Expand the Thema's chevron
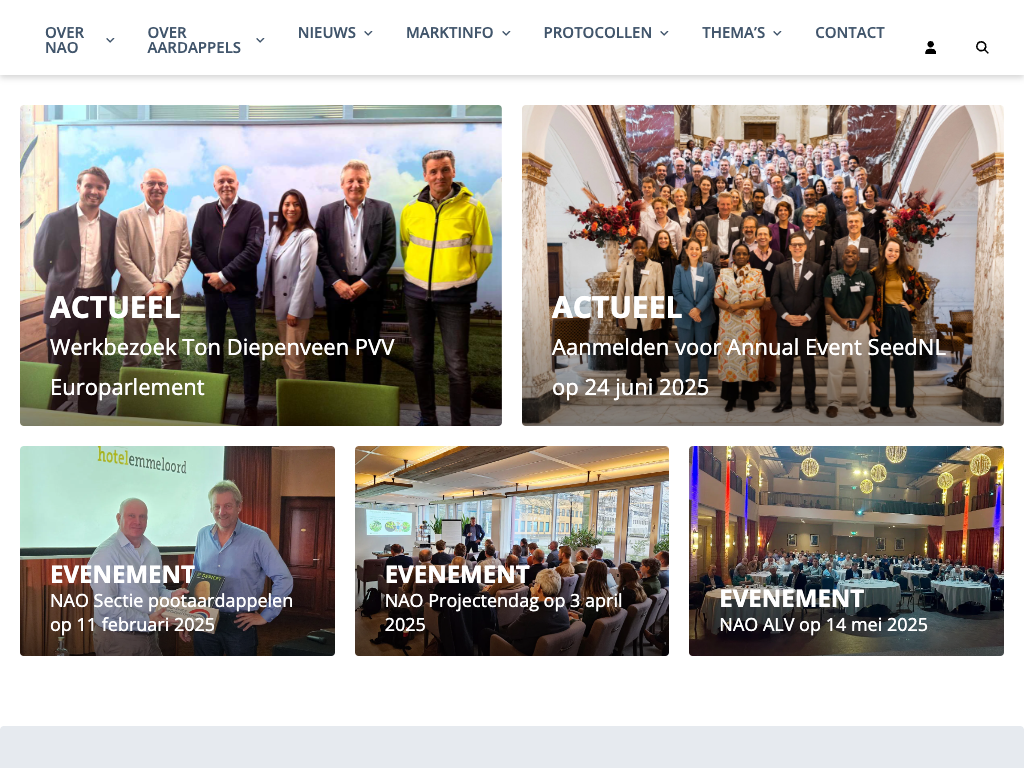Viewport: 1024px width, 768px height. 777,33
